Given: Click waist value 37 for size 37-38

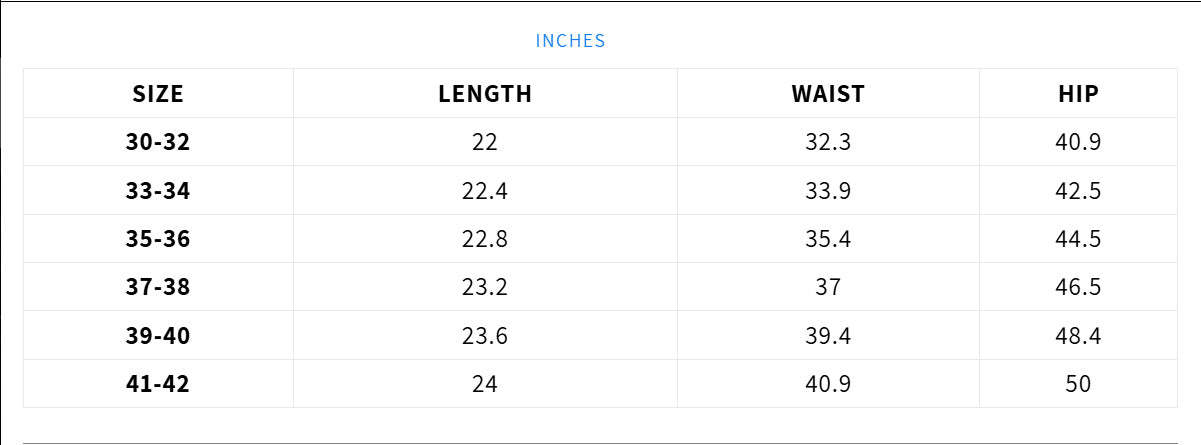Looking at the screenshot, I should [x=828, y=287].
